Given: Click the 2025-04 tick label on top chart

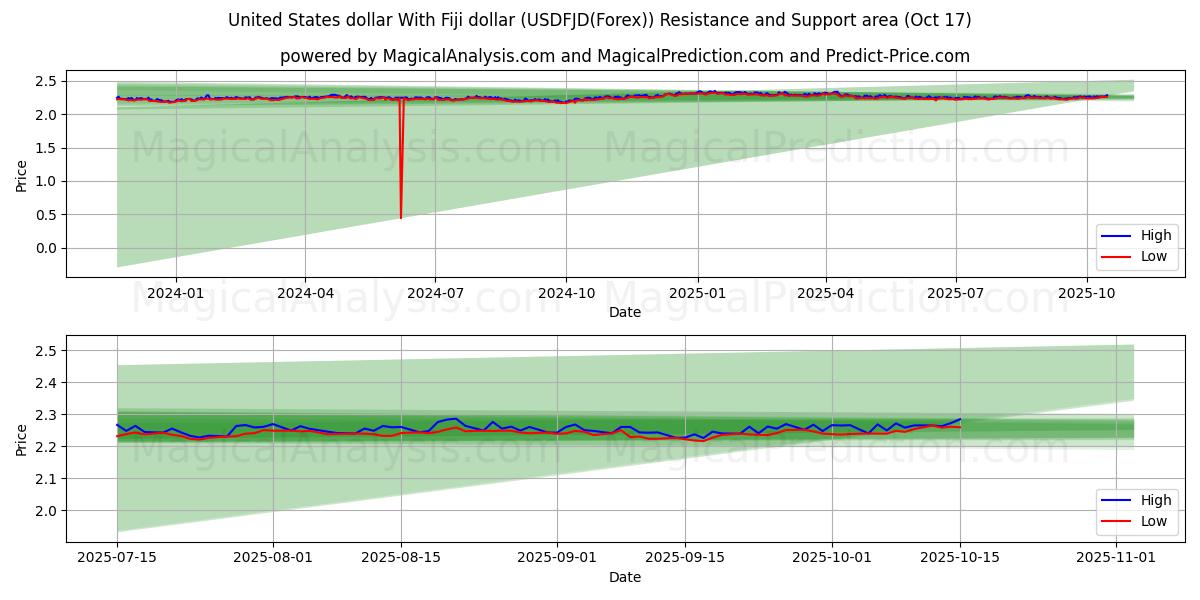Looking at the screenshot, I should 826,293.
